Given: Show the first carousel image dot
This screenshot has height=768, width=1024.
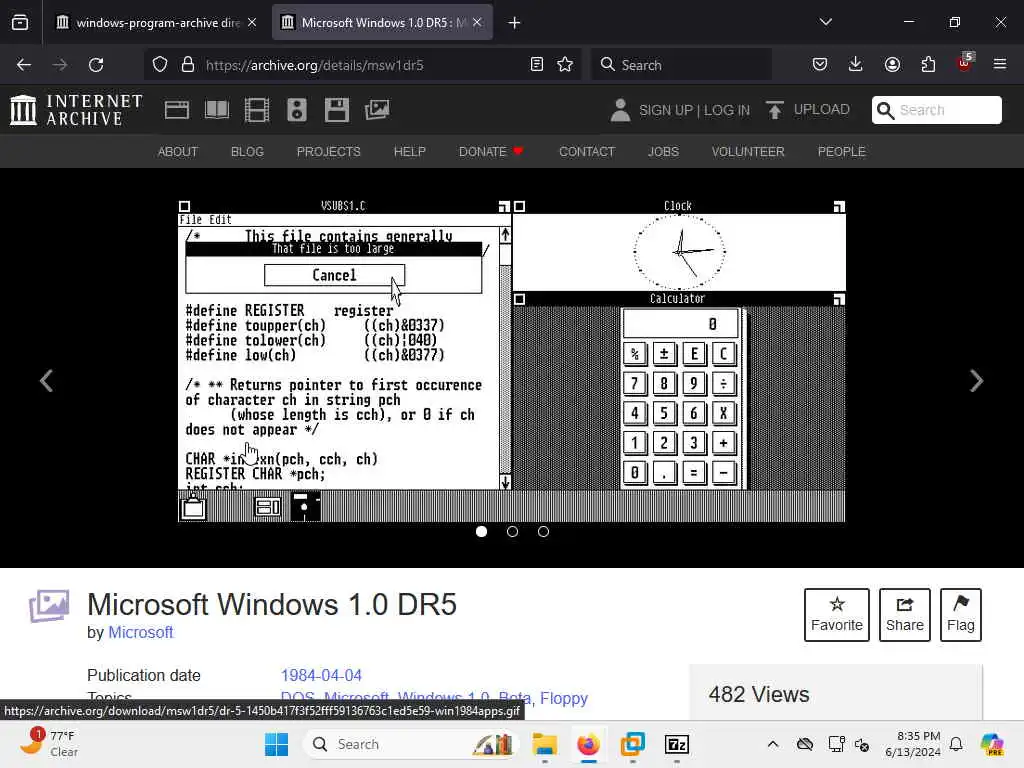Looking at the screenshot, I should point(481,532).
